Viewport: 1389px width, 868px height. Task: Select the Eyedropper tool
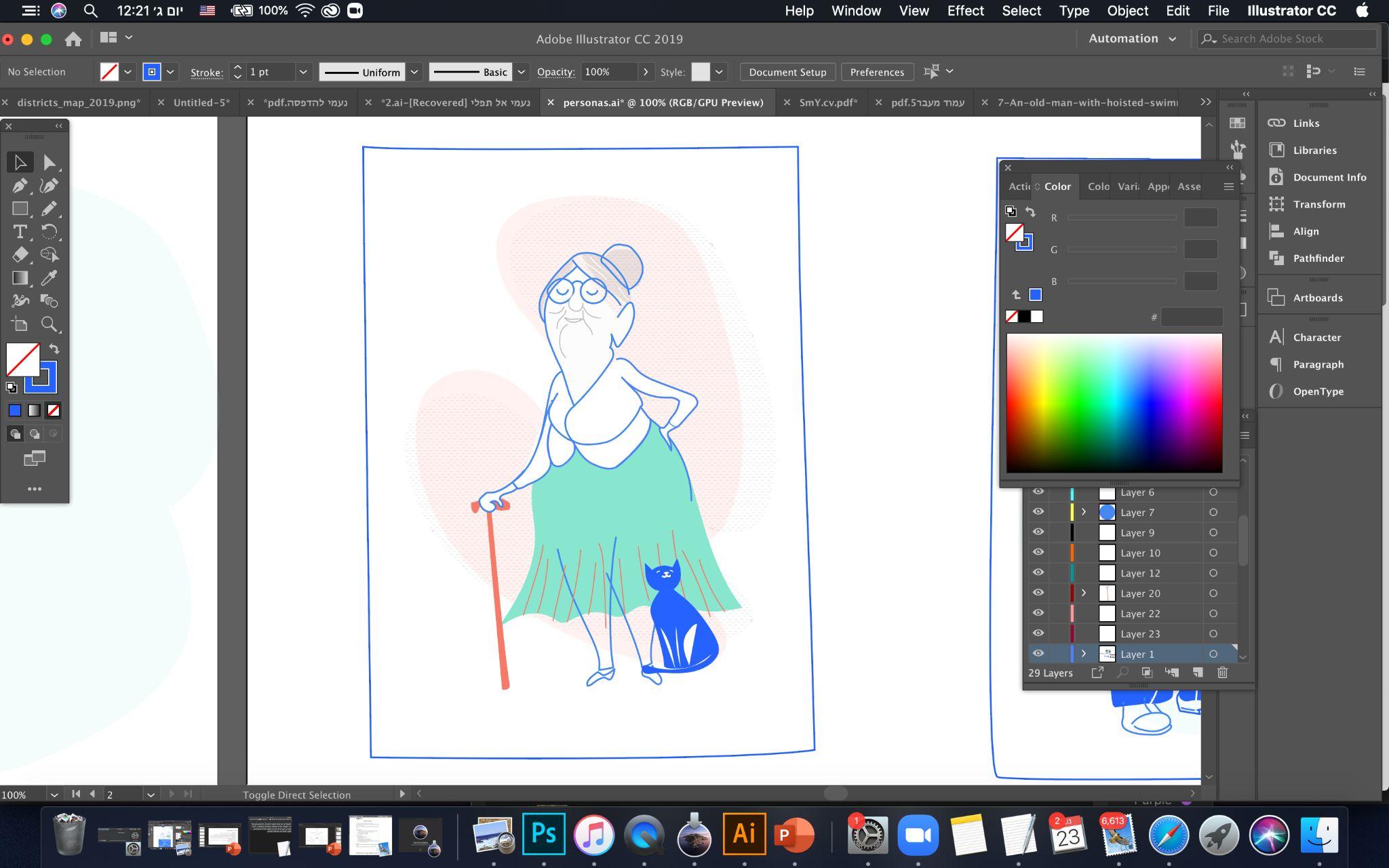[x=49, y=278]
